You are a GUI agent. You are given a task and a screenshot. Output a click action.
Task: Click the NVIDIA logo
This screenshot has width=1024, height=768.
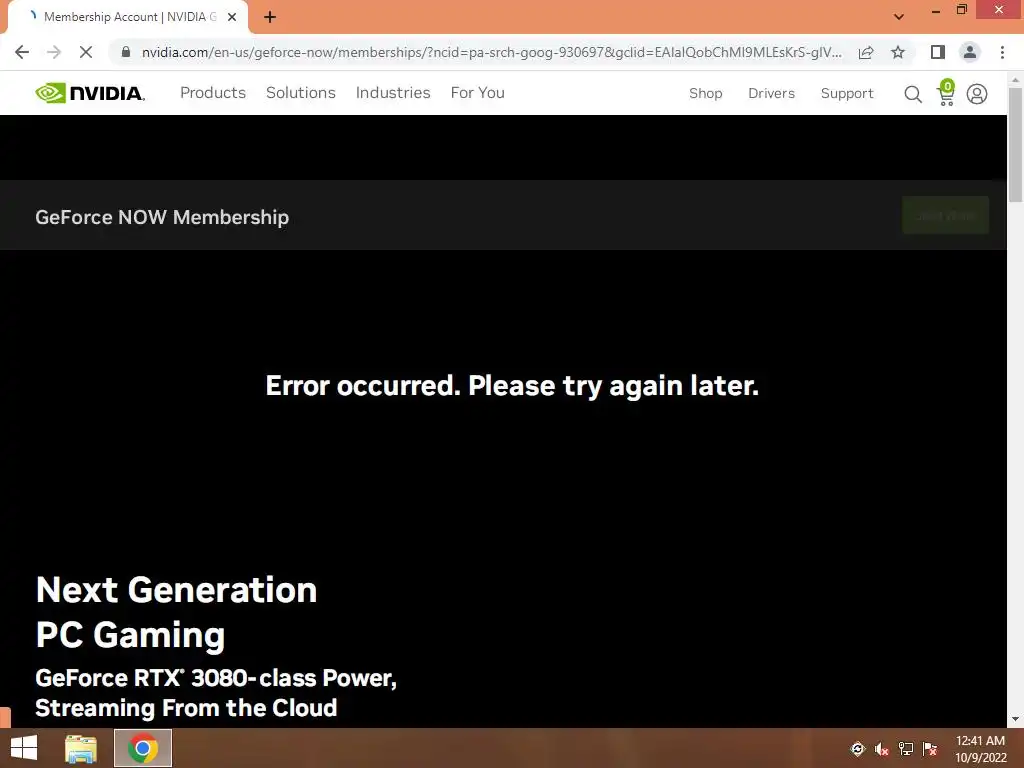(x=90, y=93)
